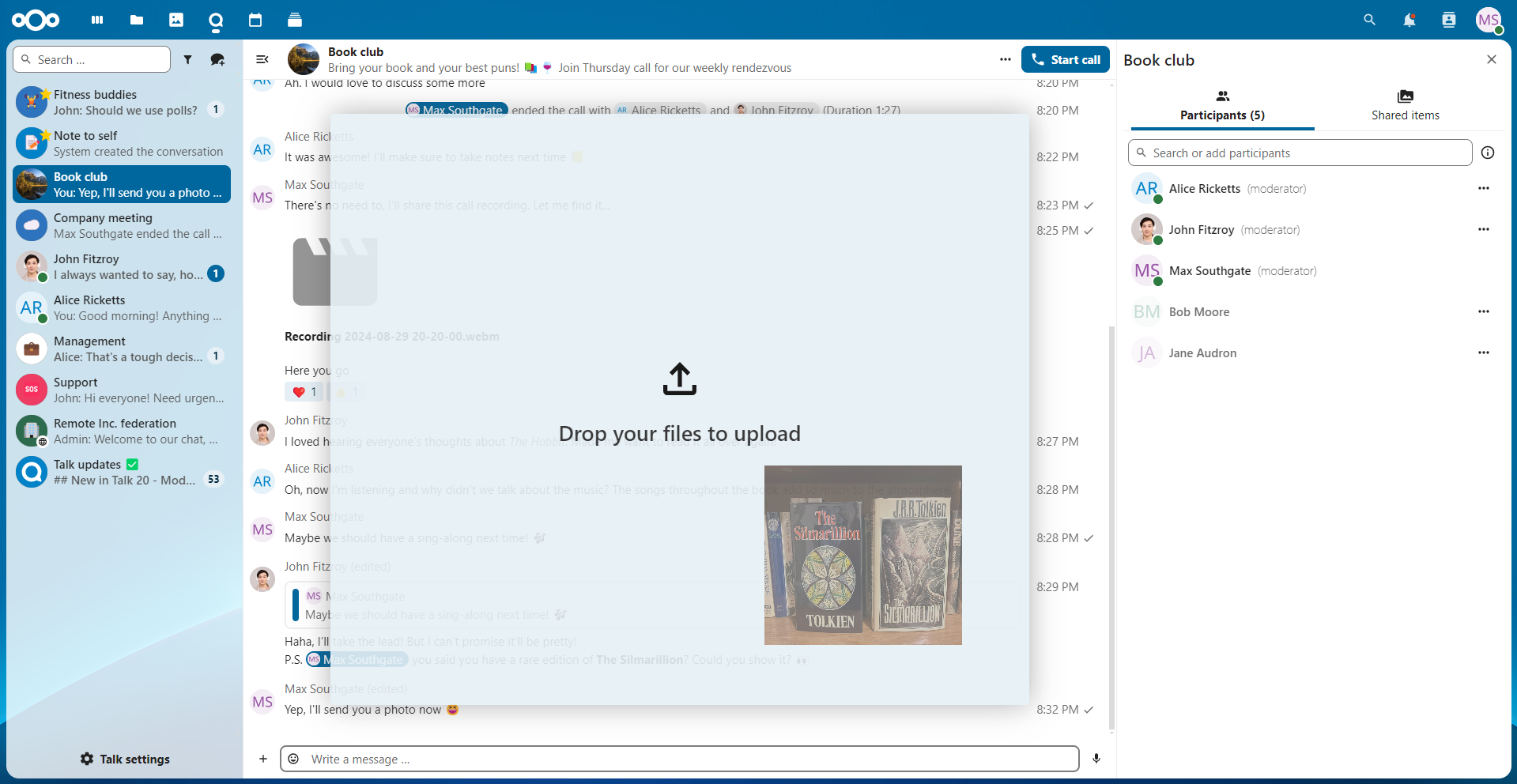
Task: Record voice message with microphone icon
Action: pos(1096,759)
